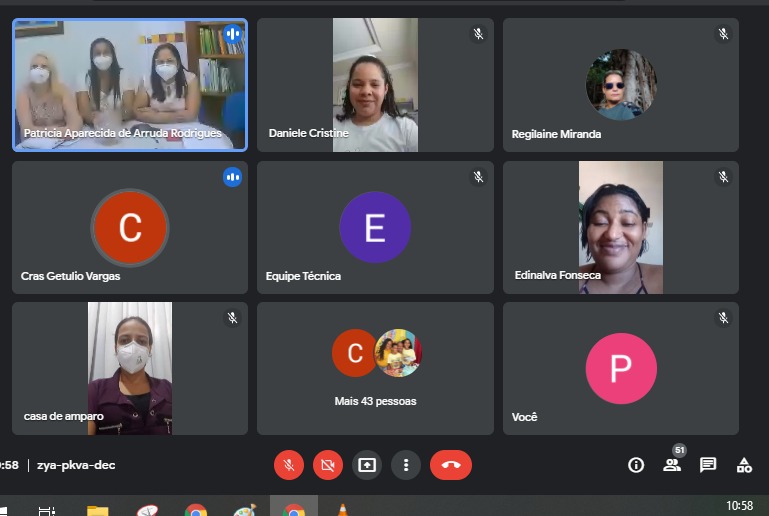769x516 pixels.
Task: Show the participants list with 51 badge
Action: point(672,465)
